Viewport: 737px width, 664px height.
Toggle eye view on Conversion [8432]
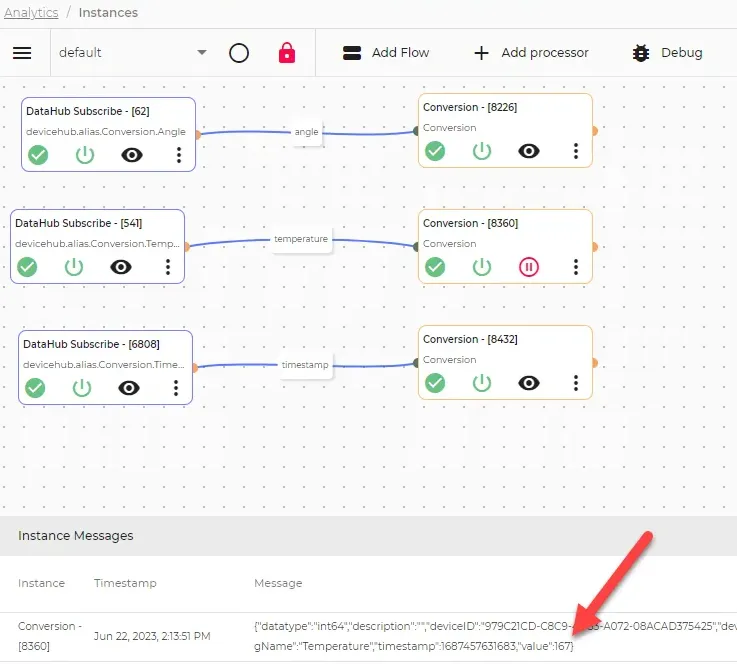click(529, 383)
